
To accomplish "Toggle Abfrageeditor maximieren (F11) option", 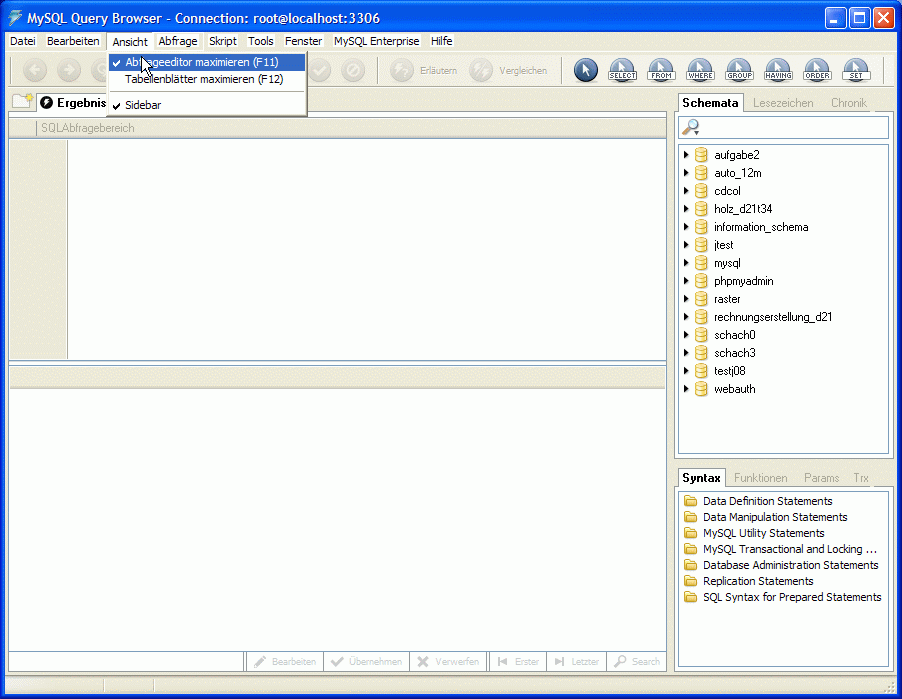I will pos(201,62).
